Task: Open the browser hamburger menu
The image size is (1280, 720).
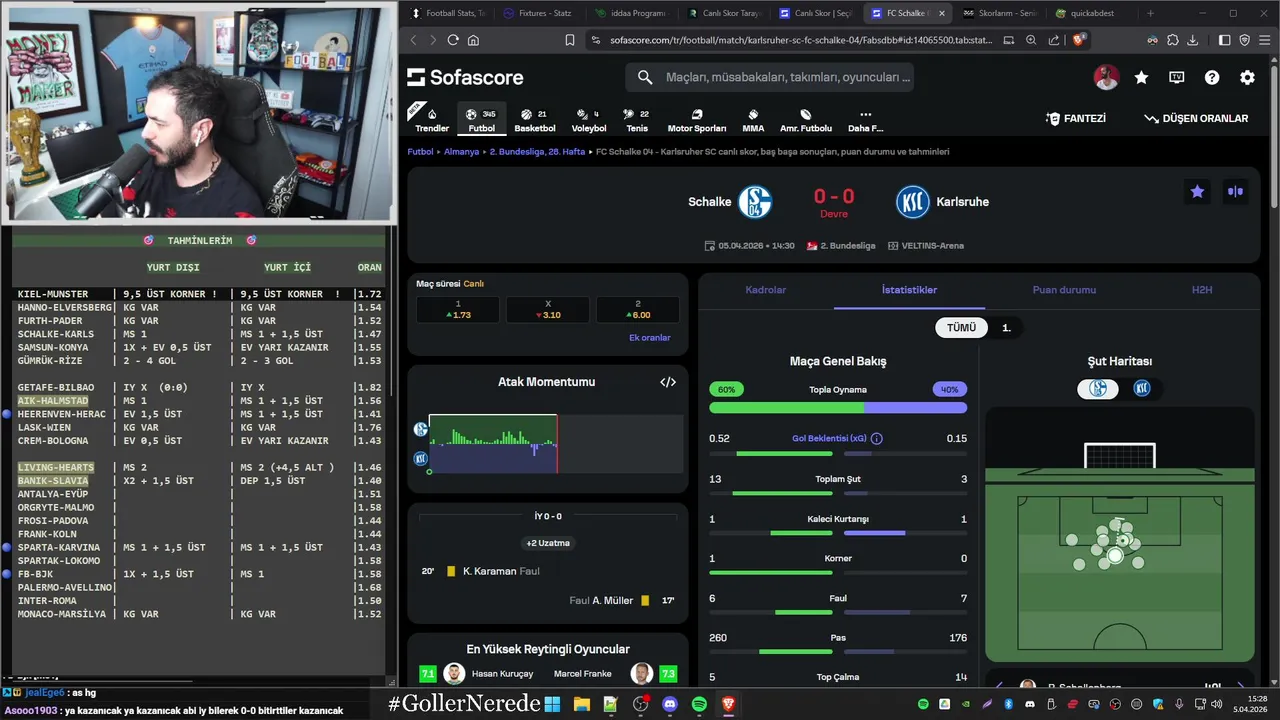Action: pos(1264,40)
